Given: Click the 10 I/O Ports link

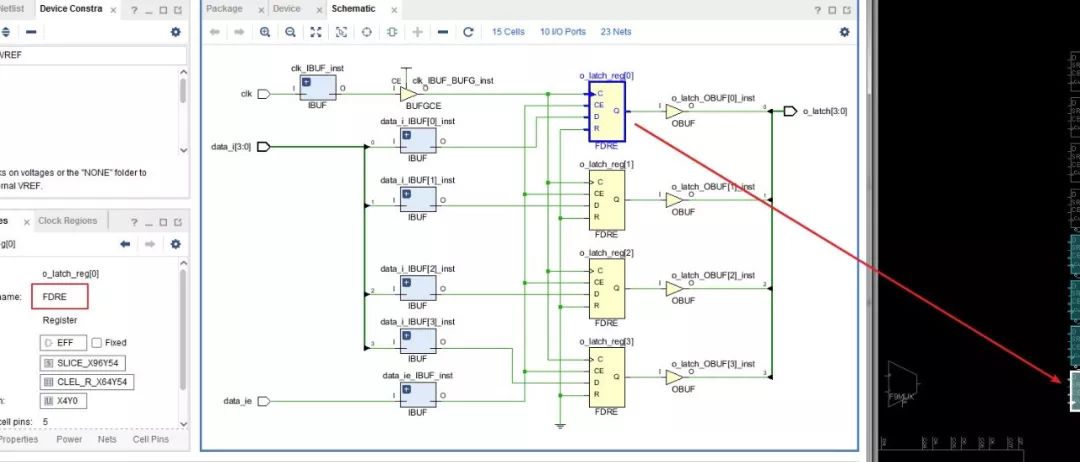Looking at the screenshot, I should pos(563,32).
